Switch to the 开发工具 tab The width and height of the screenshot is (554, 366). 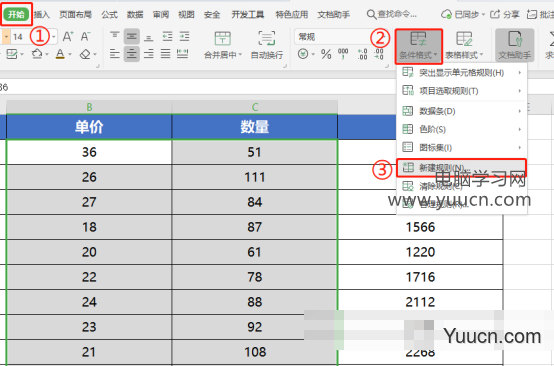[x=248, y=14]
